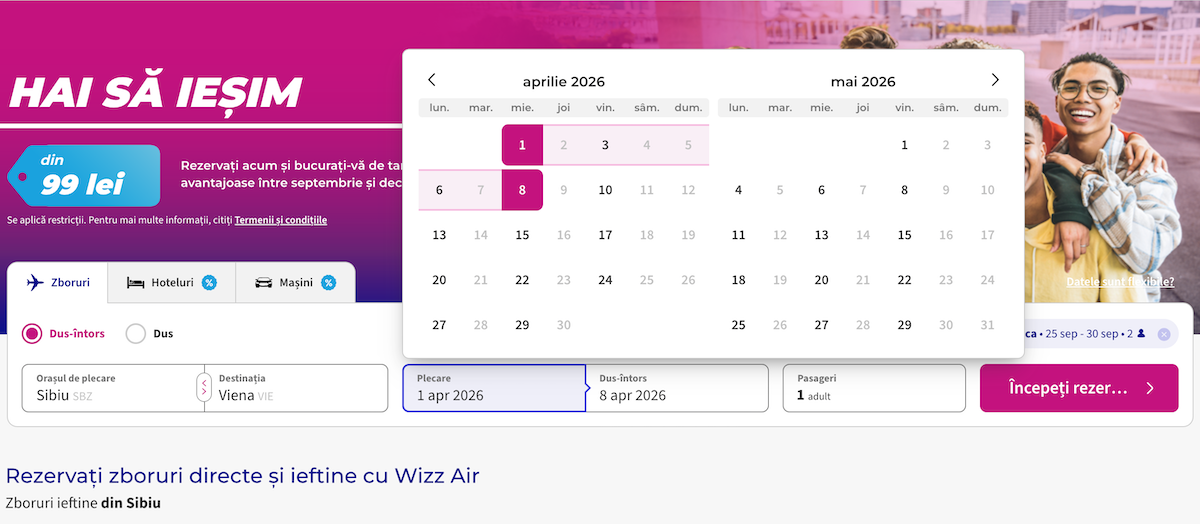Choose 22 May 2026 in calendar
The width and height of the screenshot is (1200, 524).
904,280
